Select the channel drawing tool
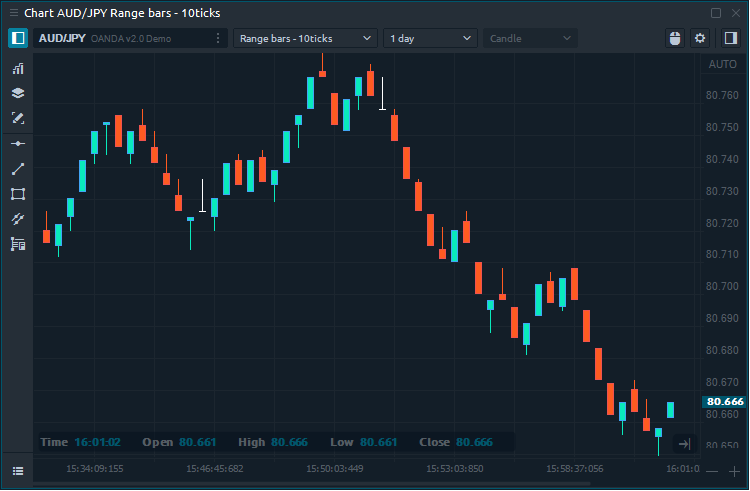This screenshot has height=491, width=750. click(x=18, y=219)
